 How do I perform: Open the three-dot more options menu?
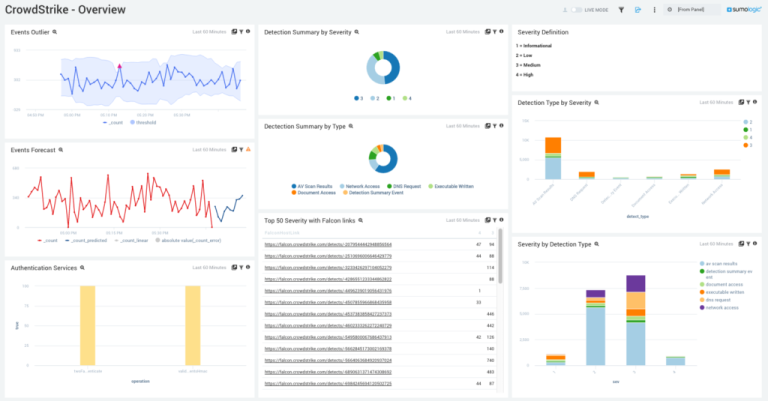pos(654,10)
